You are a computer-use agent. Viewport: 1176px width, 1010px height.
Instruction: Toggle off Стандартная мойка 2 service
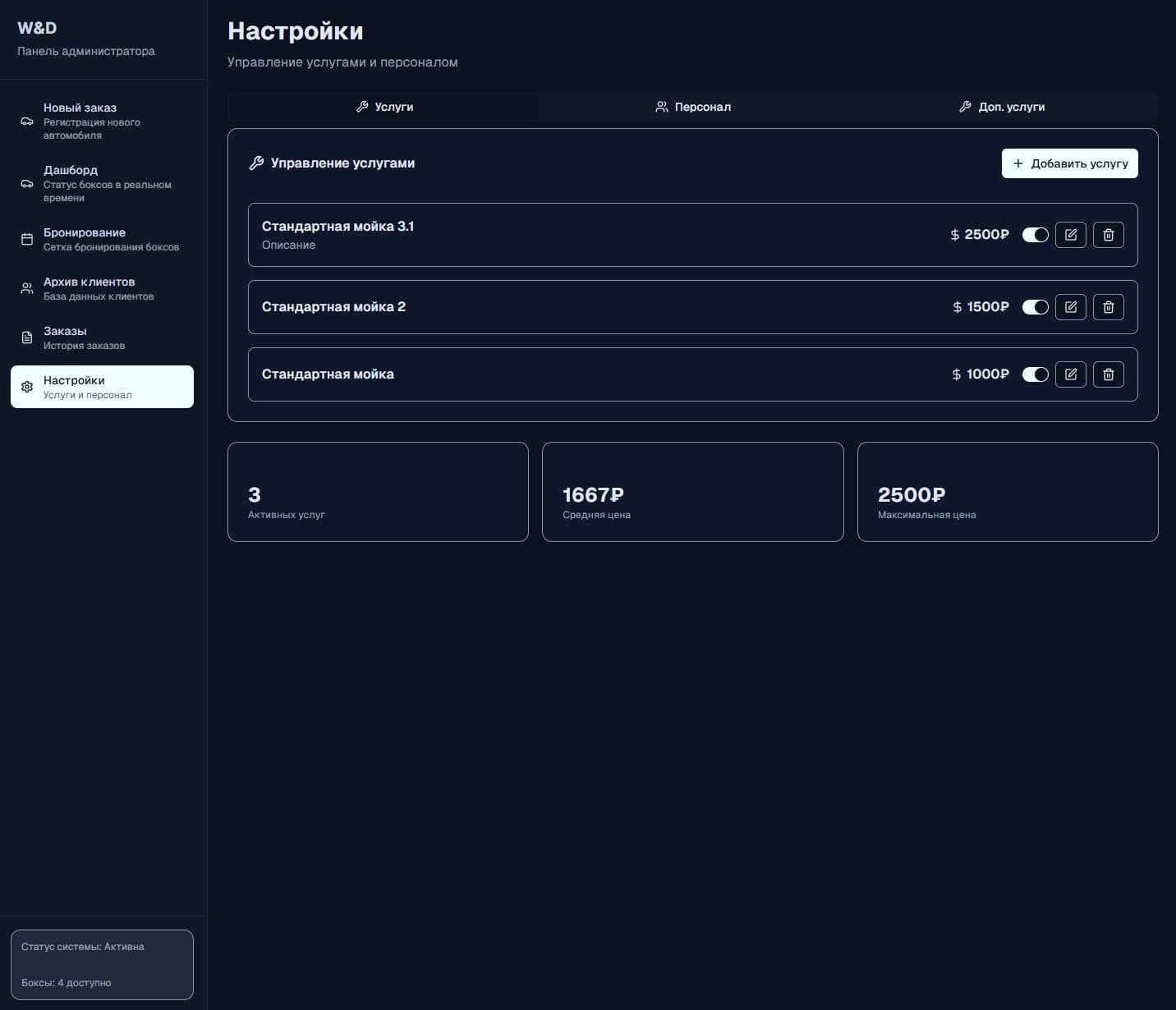pos(1035,307)
